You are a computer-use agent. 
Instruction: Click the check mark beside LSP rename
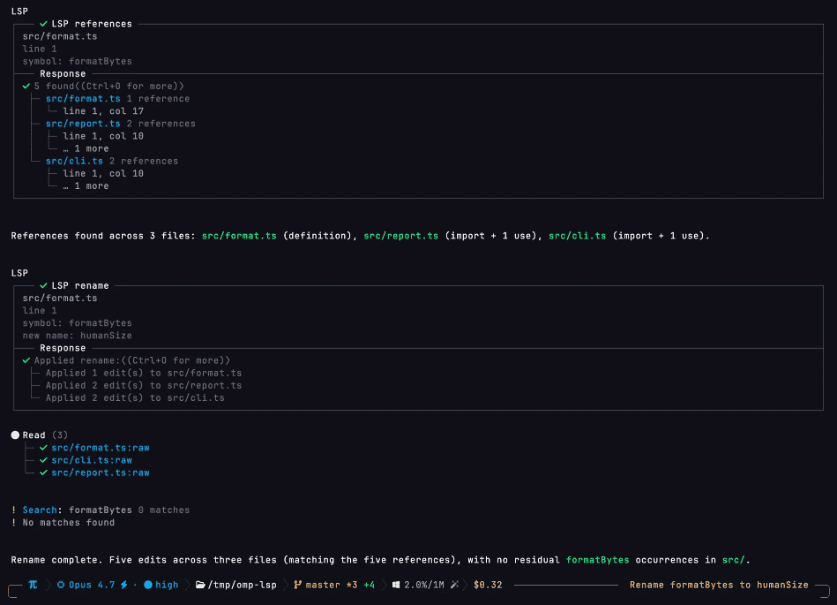coord(44,286)
